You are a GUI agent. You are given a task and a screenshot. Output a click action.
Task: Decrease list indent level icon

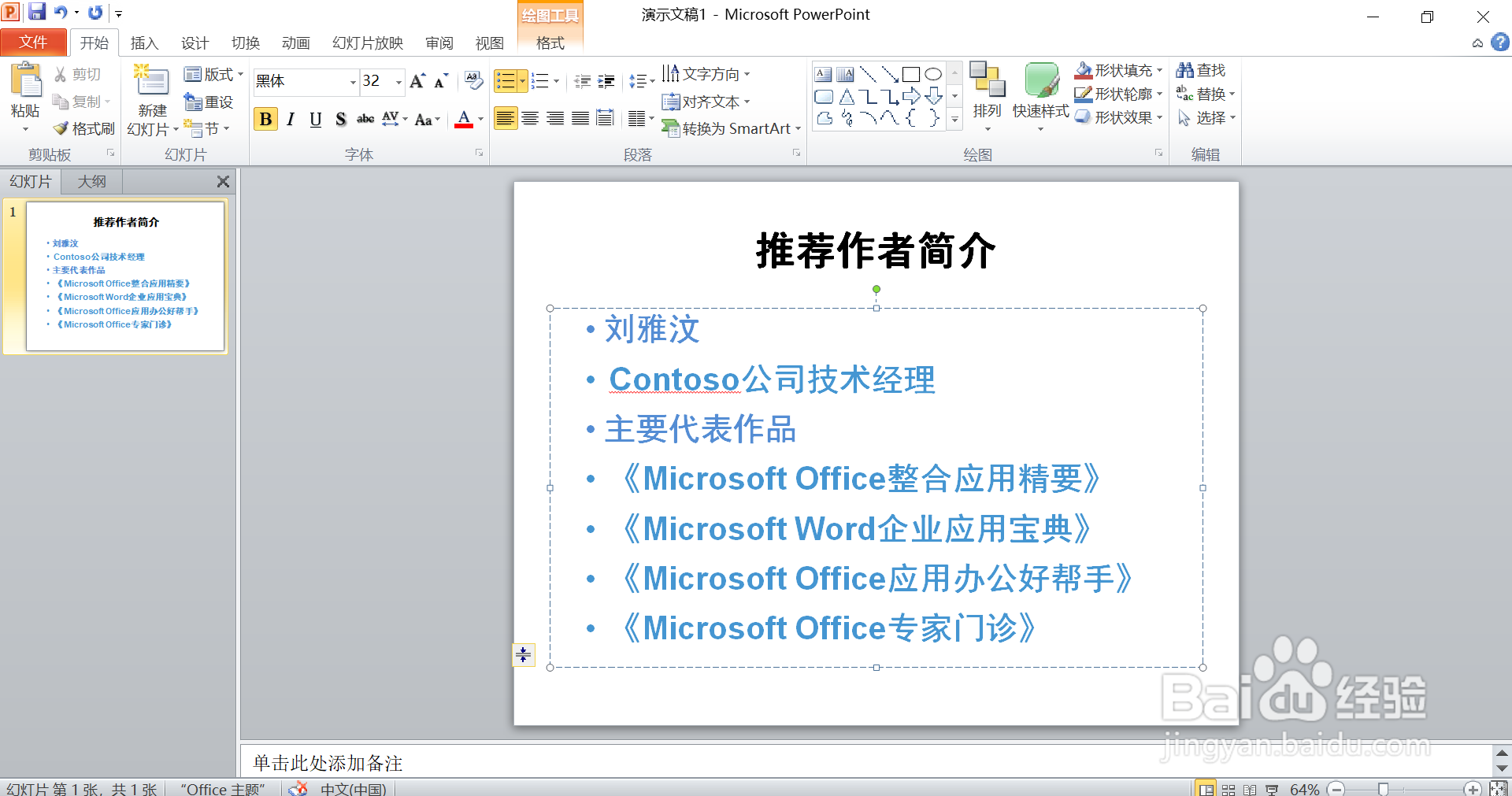(x=583, y=80)
